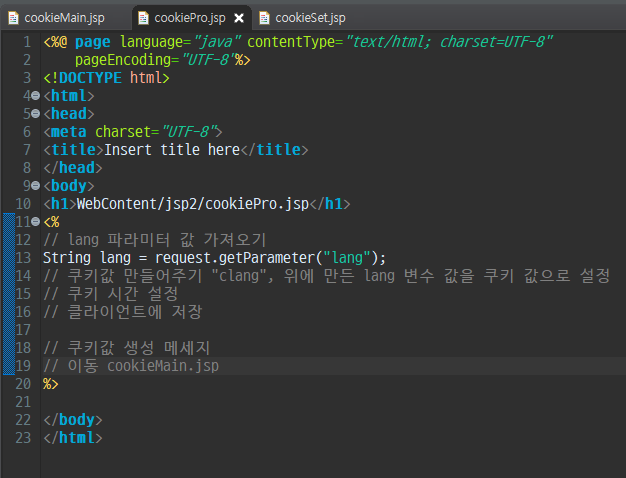Click the '// lang 파라미터 값 가져오기' comment

155,240
